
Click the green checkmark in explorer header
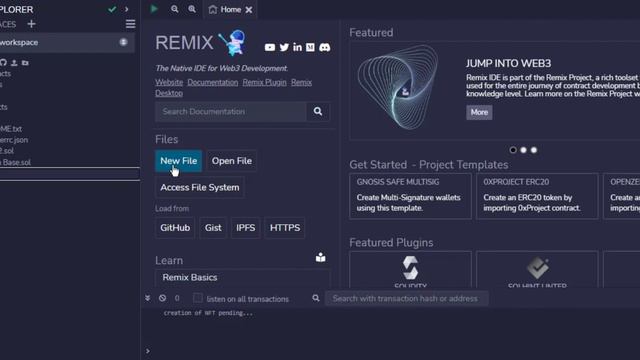[x=112, y=9]
